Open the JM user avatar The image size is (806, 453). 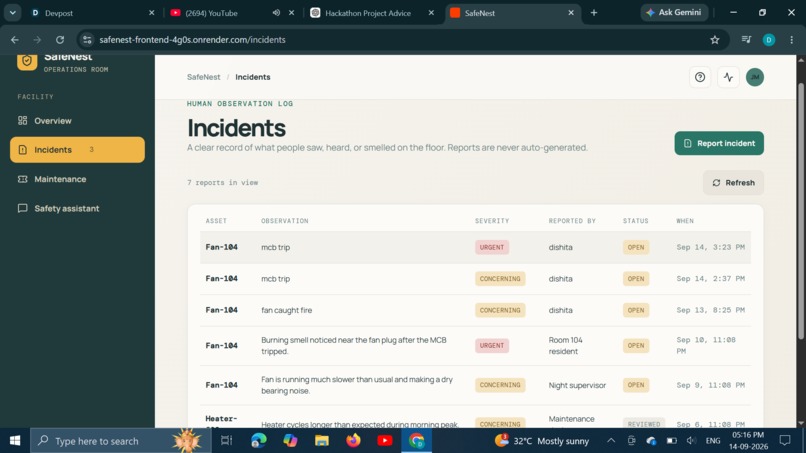[755, 77]
